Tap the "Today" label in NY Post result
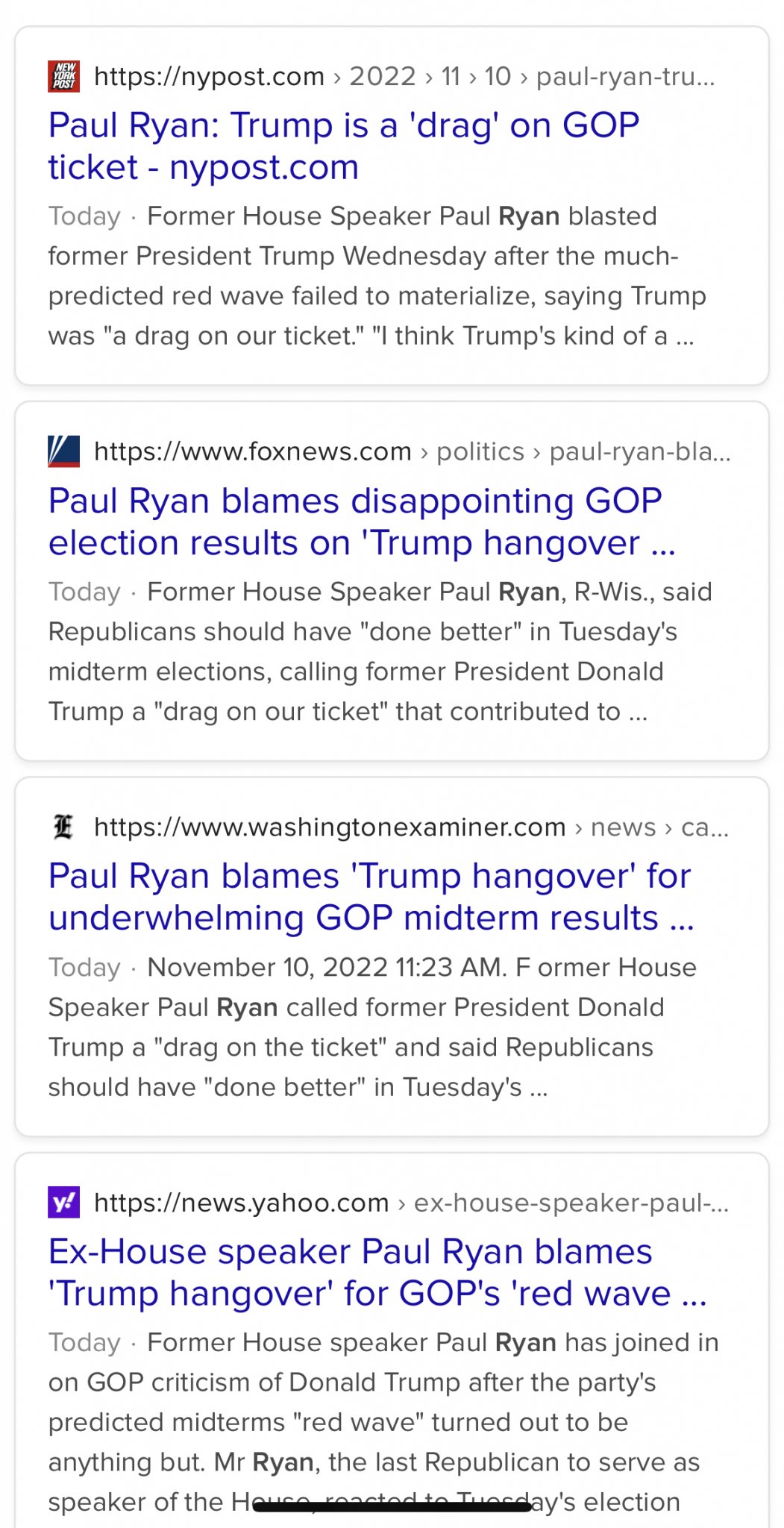 tap(84, 216)
